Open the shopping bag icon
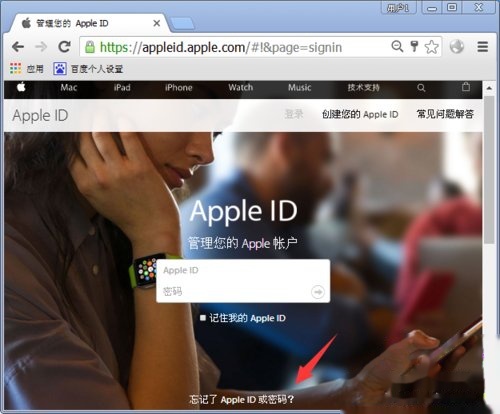The image size is (500, 414). (466, 87)
